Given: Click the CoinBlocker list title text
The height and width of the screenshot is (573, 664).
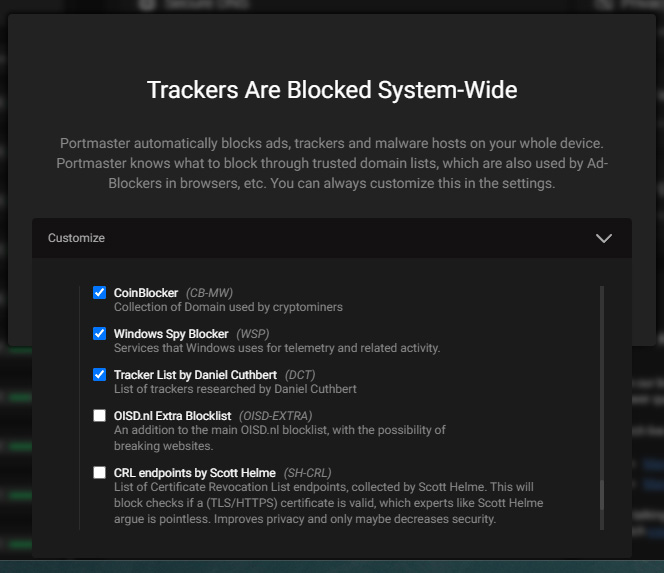Looking at the screenshot, I should (146, 293).
